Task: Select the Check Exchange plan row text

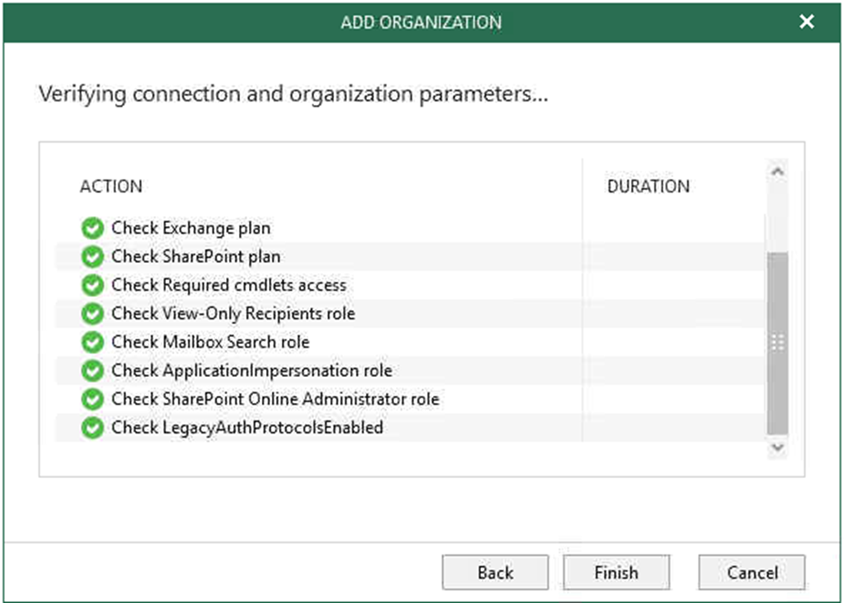Action: [x=191, y=228]
